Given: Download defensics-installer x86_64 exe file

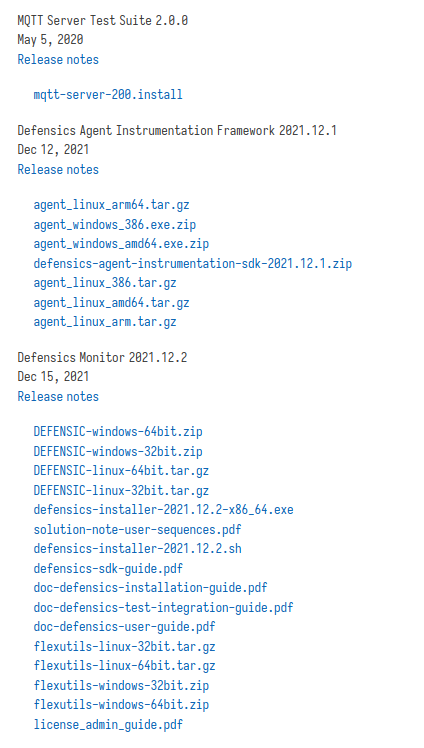Looking at the screenshot, I should click(163, 510).
